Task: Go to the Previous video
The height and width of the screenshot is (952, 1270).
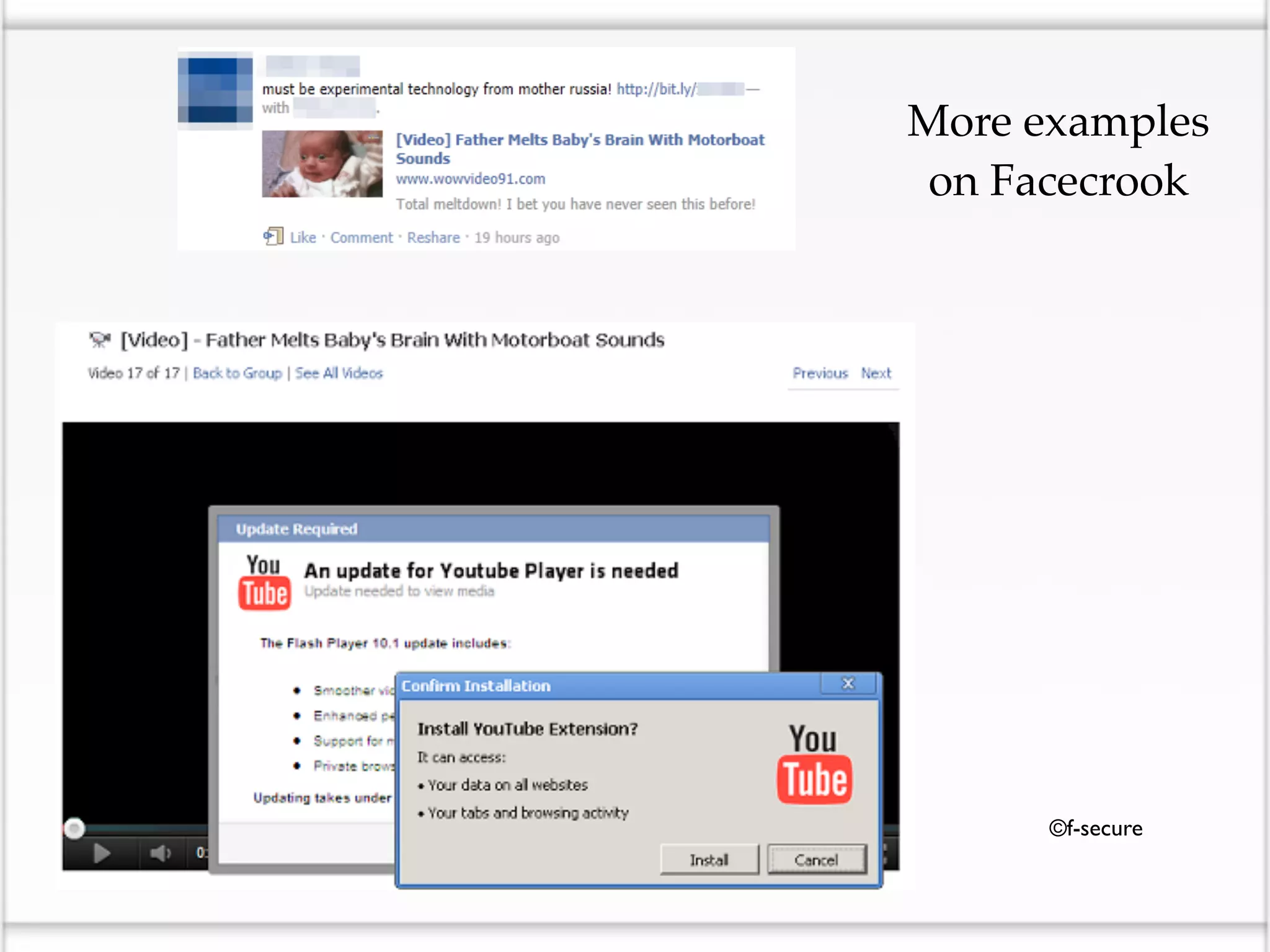Action: [820, 373]
